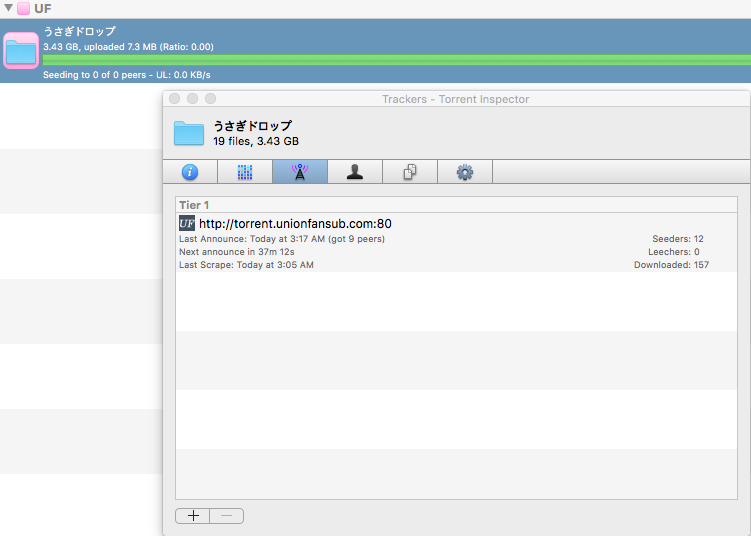Click the 'Seeders: 12' value
This screenshot has width=751, height=536.
coord(678,239)
